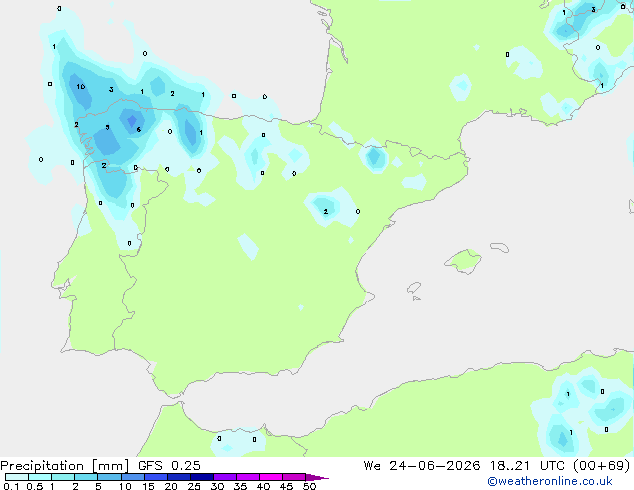Pick the purple legend swatch between 30 and 35

[225, 477]
